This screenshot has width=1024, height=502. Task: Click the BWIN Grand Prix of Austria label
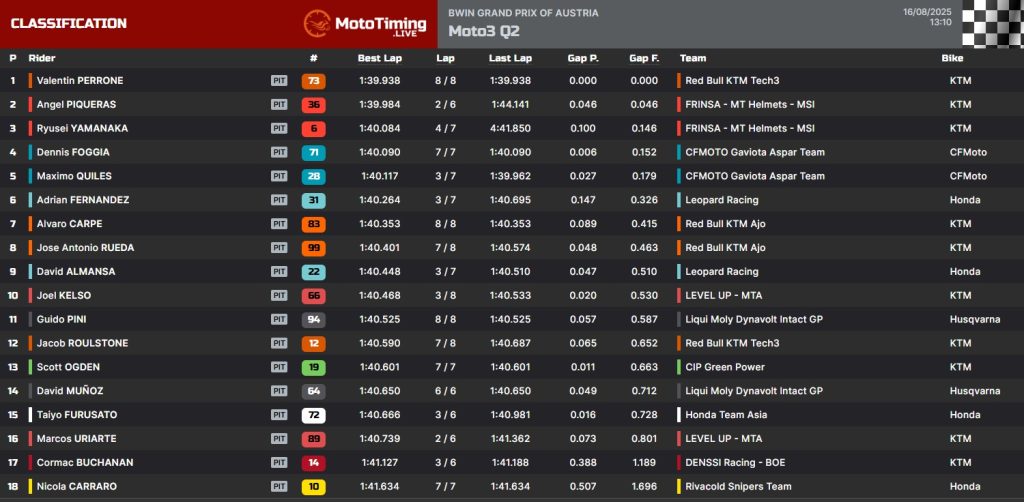point(523,13)
